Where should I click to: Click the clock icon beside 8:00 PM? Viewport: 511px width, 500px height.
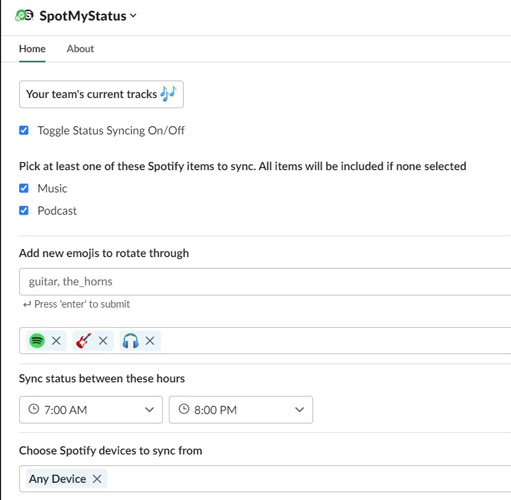click(x=184, y=409)
